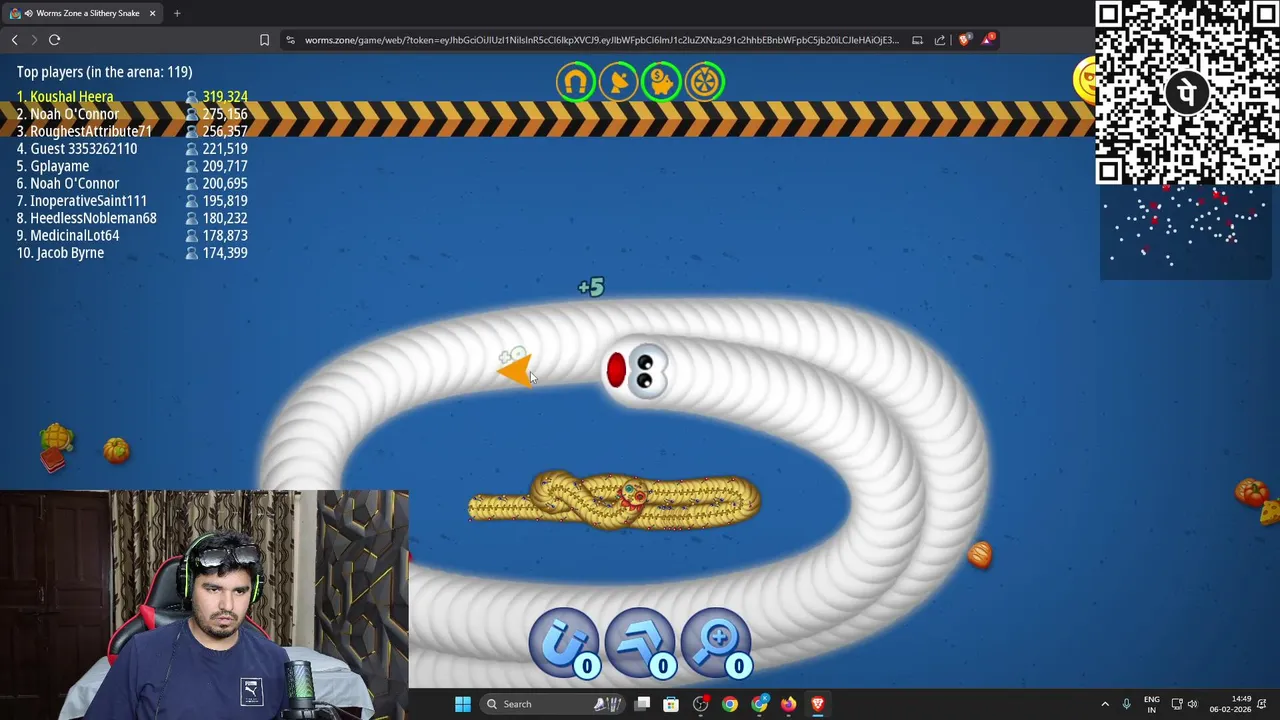Click the piggy bank coin power-up indicator
Screen dimensions: 1280x720
661,82
